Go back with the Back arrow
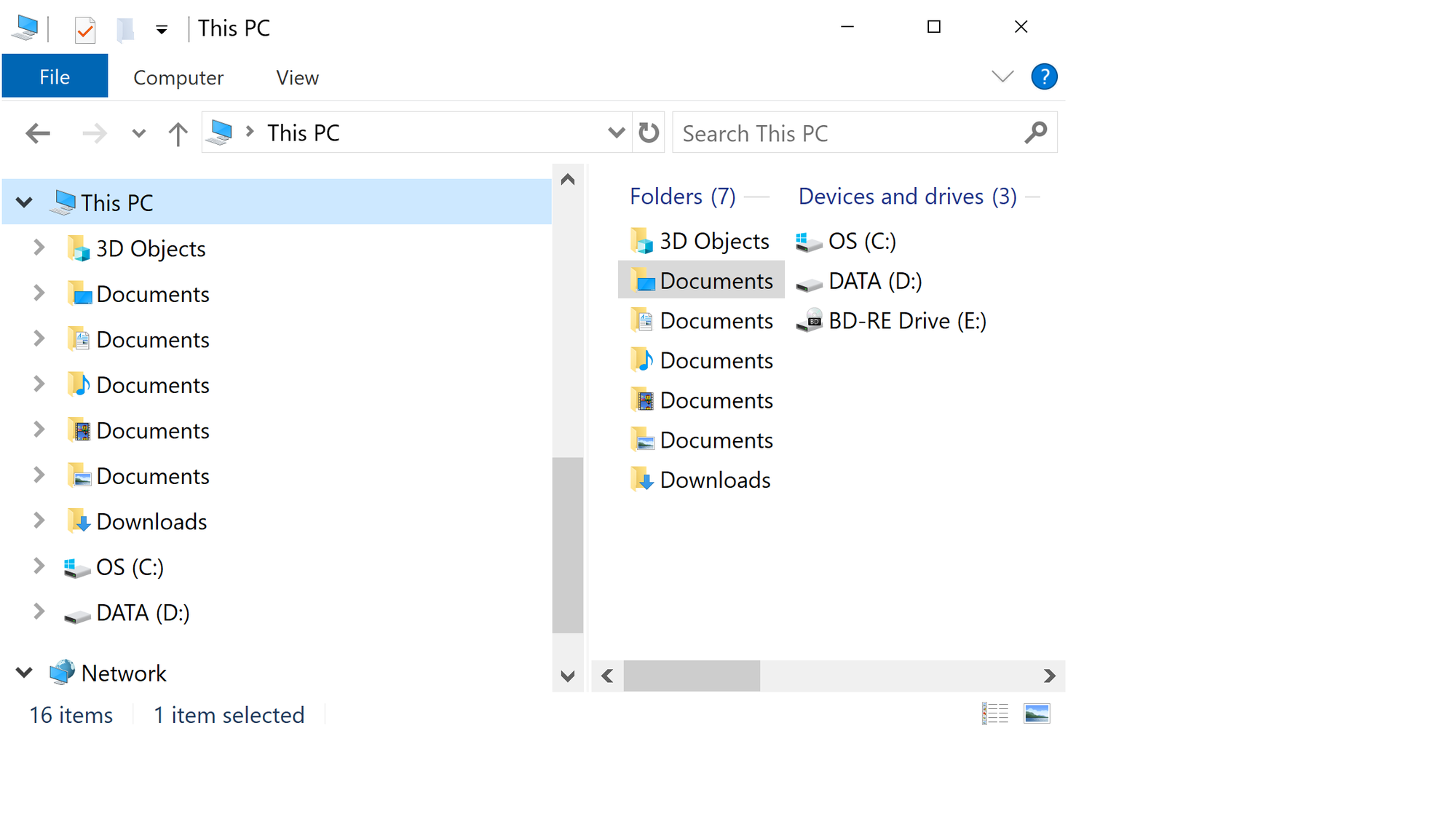Image resolution: width=1456 pixels, height=819 pixels. point(38,133)
